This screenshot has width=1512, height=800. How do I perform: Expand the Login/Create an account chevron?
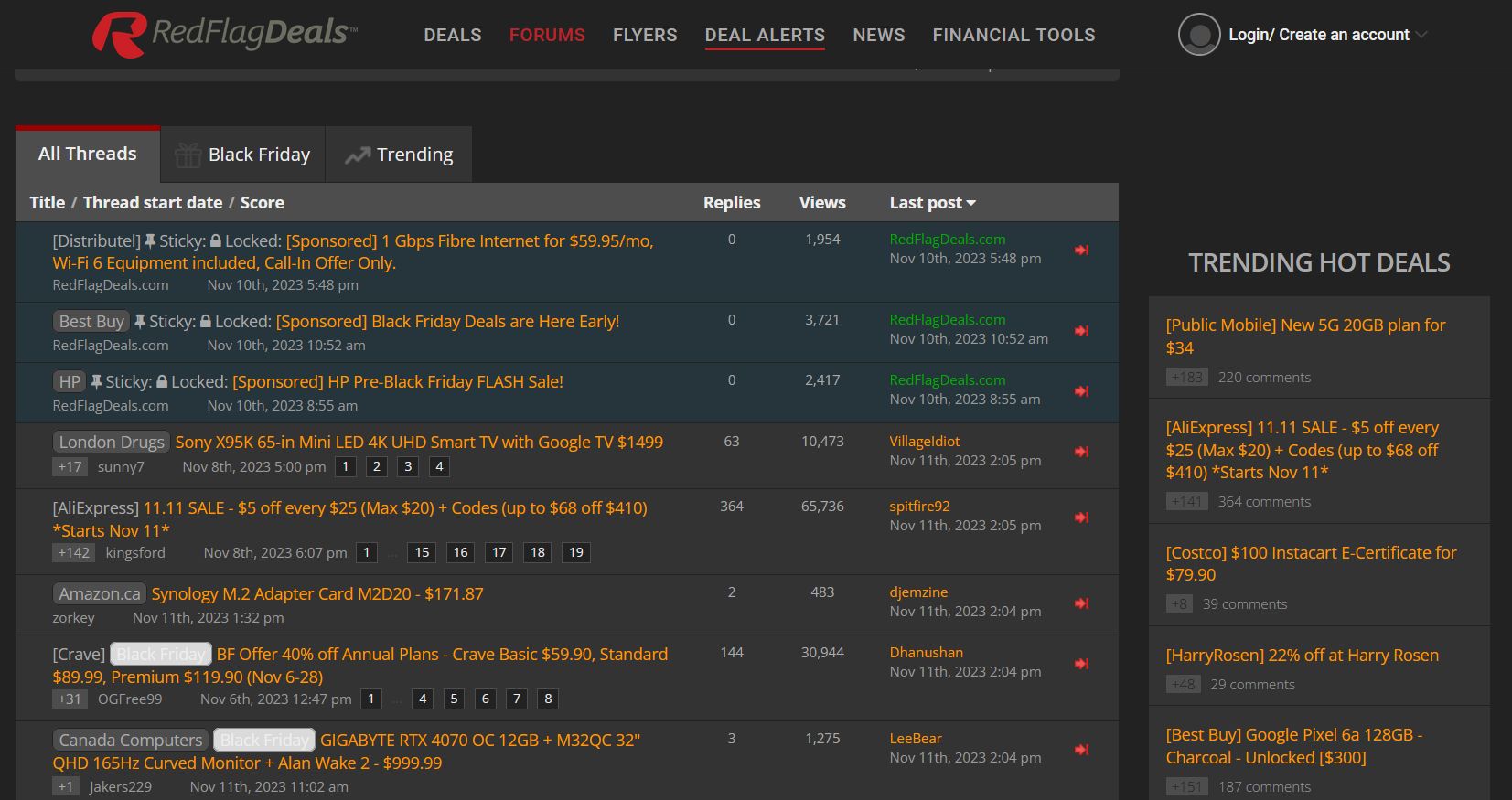(1421, 35)
